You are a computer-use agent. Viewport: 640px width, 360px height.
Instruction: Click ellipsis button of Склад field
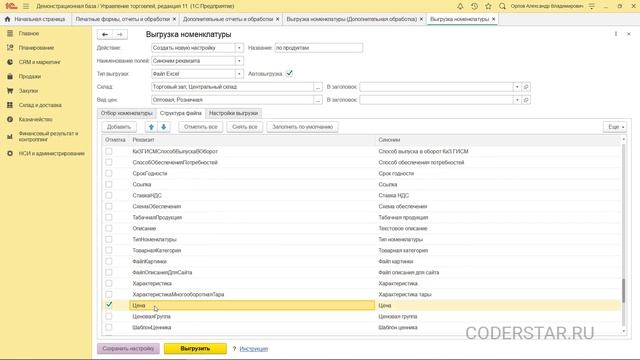coord(318,87)
